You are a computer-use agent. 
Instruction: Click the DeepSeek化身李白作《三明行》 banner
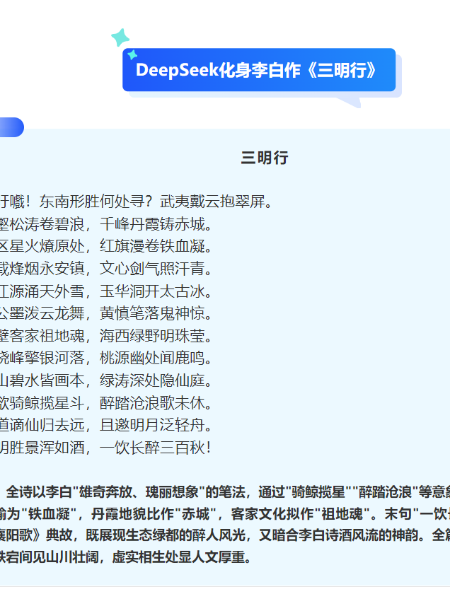pos(259,70)
